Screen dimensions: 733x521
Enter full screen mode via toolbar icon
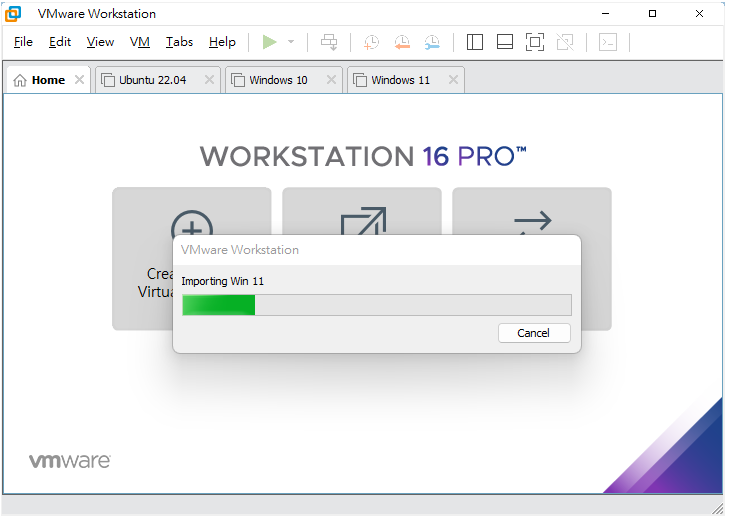(x=535, y=42)
